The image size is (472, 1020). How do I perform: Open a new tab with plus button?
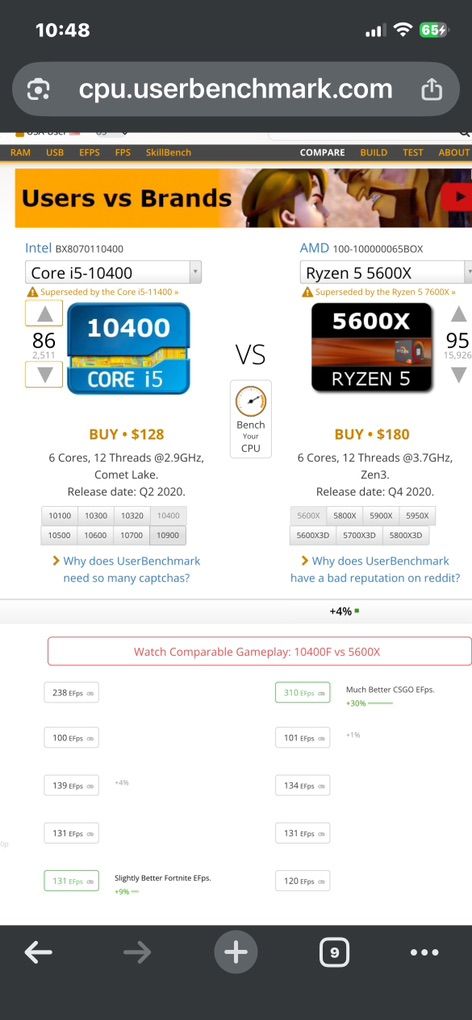point(235,953)
